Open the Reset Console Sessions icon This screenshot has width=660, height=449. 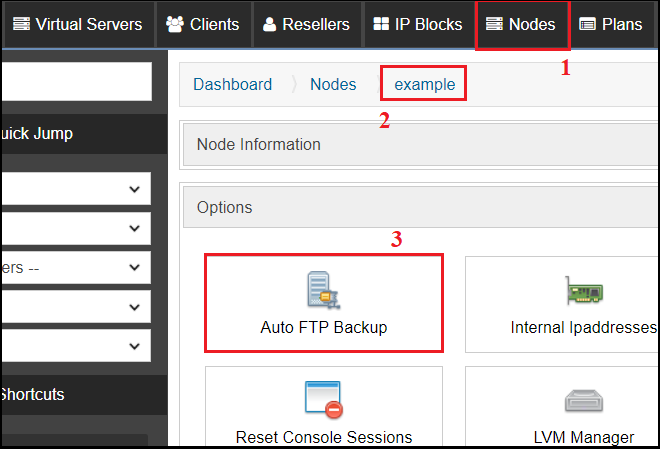(323, 400)
